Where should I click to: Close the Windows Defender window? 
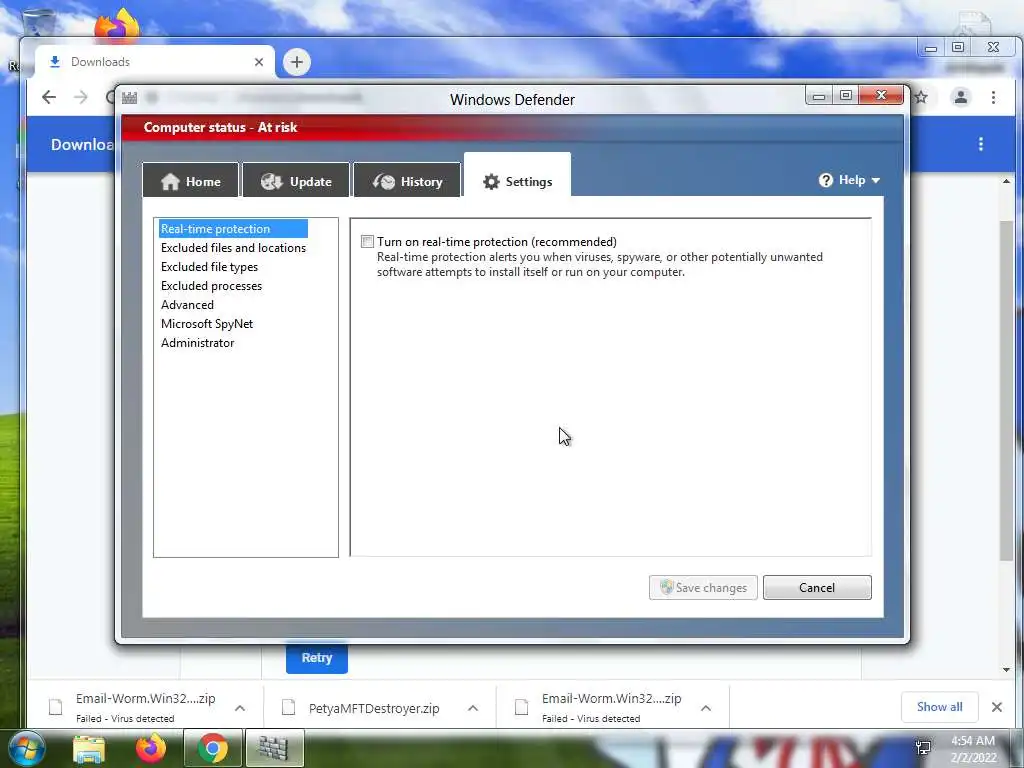click(x=881, y=95)
